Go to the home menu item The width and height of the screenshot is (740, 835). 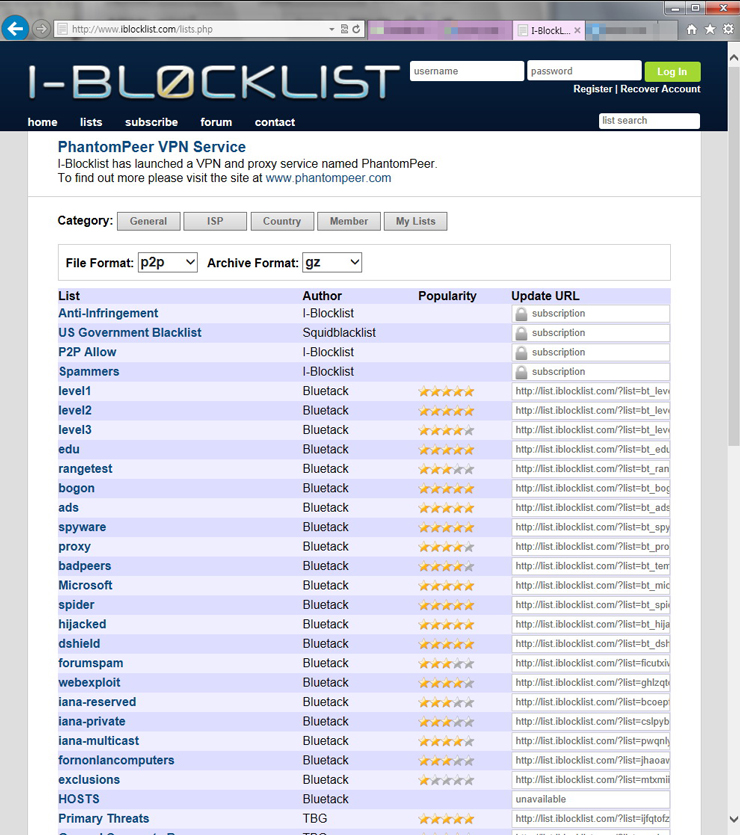point(43,122)
